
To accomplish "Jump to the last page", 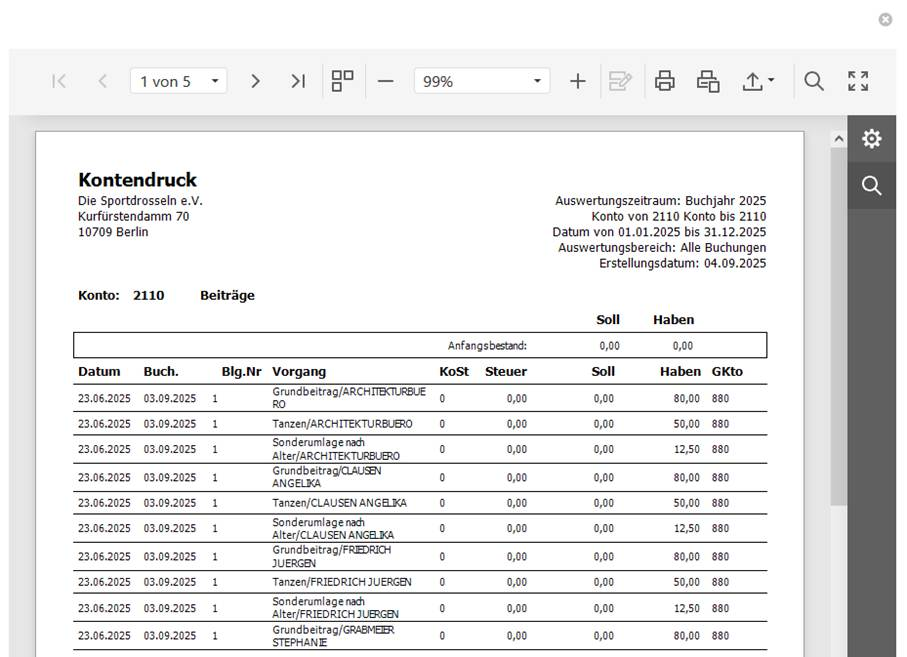I will [298, 82].
